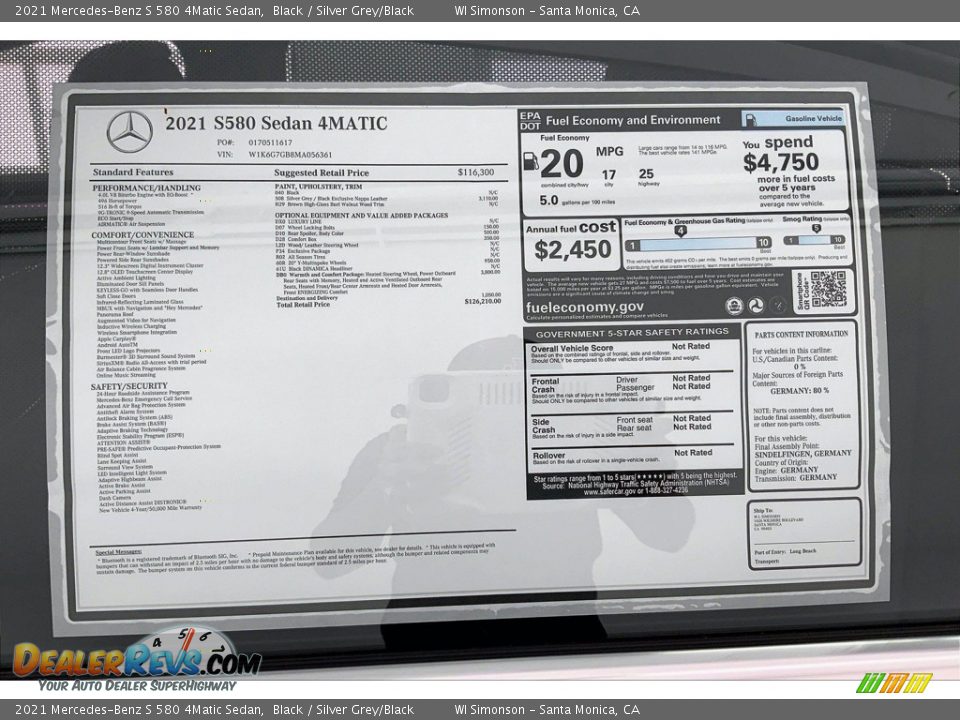Click 'Fuel Economy and Environment' header
This screenshot has width=960, height=720.
click(x=633, y=120)
